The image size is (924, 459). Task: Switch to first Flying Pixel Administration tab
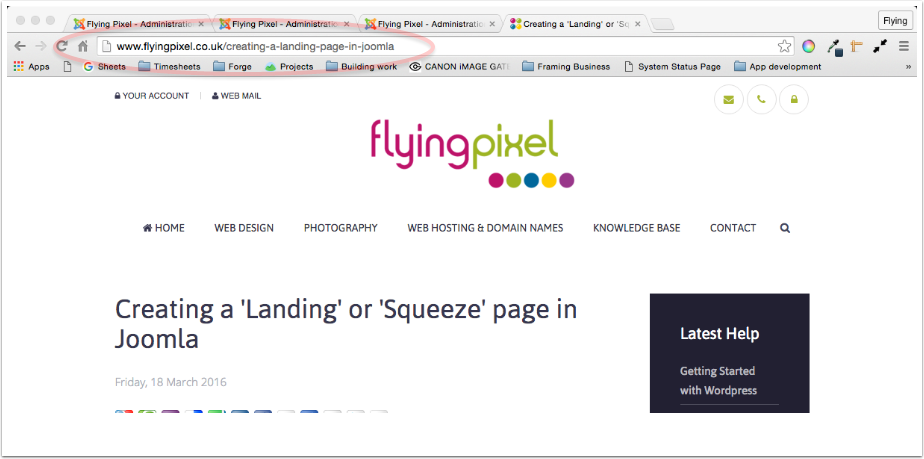tap(139, 24)
